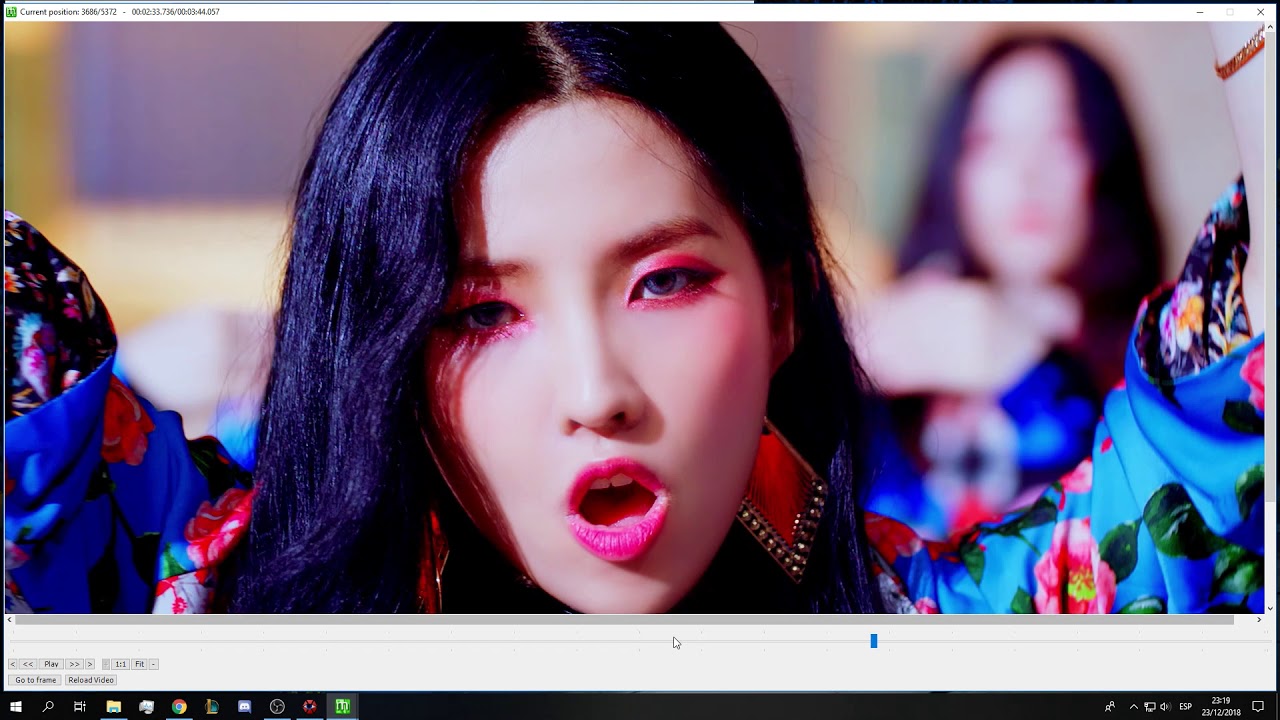Open the clock showing 23:19
Viewport: 1280px width, 720px height.
(x=1221, y=706)
